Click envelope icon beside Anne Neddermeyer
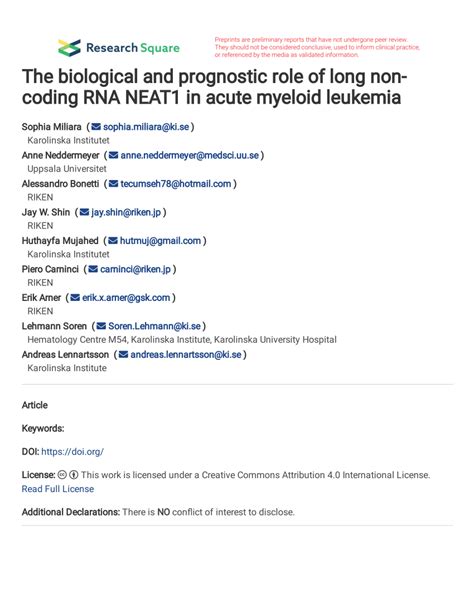Screen dimensions: 474x613 click(113, 155)
